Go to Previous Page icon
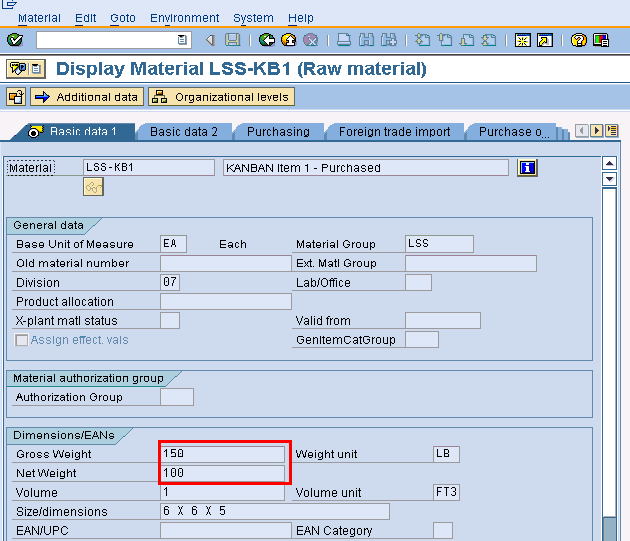Screen dimensions: 630x541 pos(445,40)
